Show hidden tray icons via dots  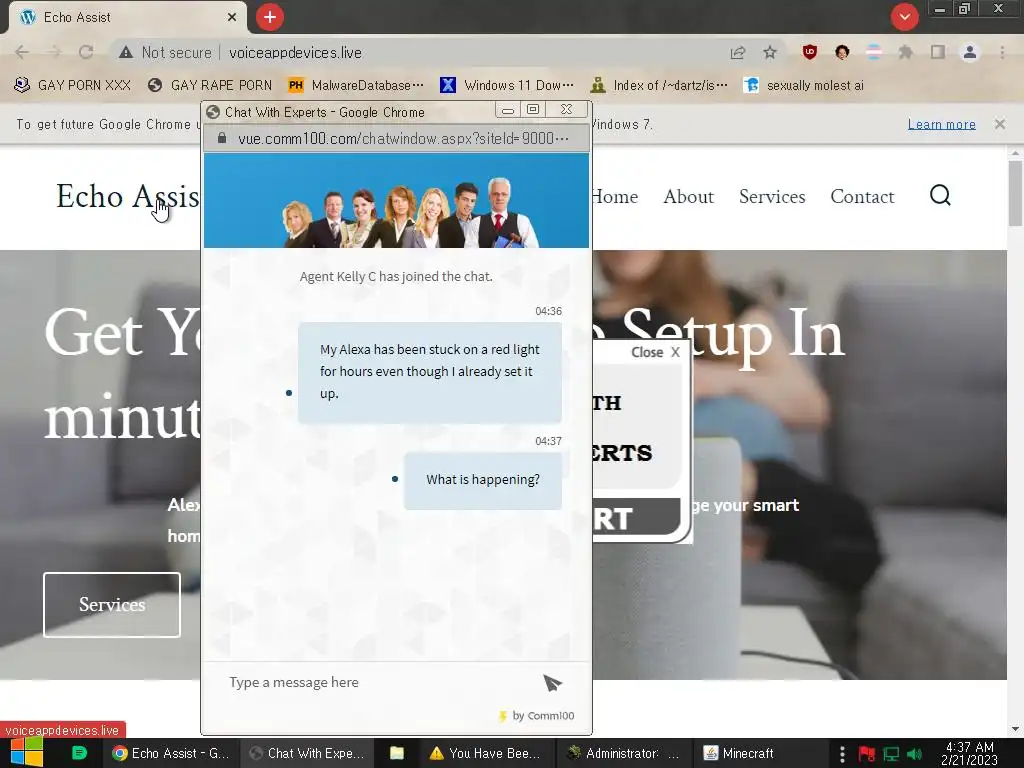tap(842, 754)
